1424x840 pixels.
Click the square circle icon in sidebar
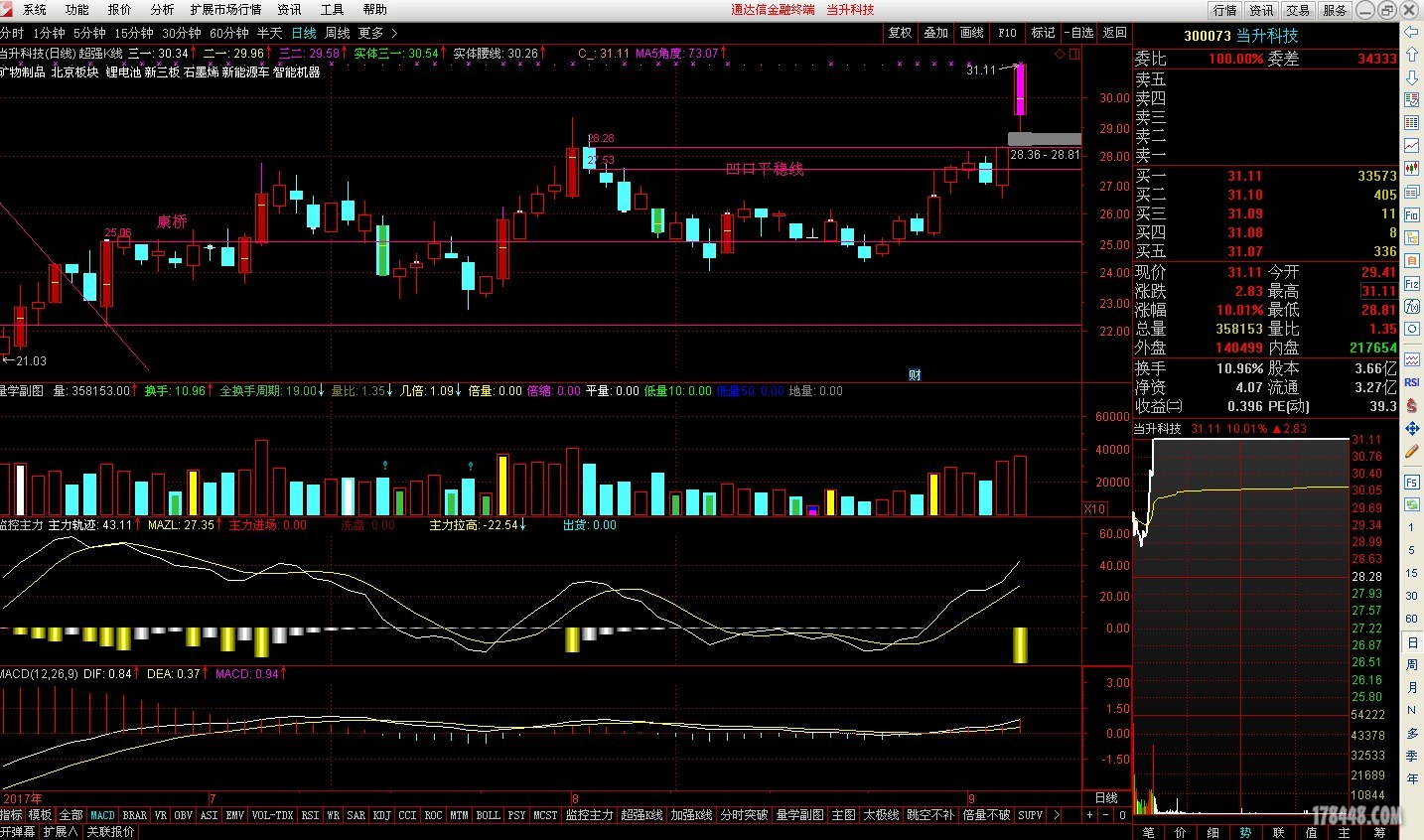[1411, 329]
